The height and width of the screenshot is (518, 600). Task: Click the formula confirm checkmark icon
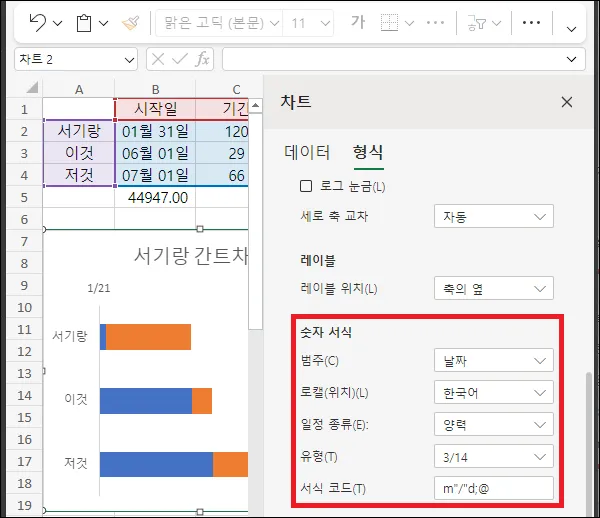[x=180, y=59]
